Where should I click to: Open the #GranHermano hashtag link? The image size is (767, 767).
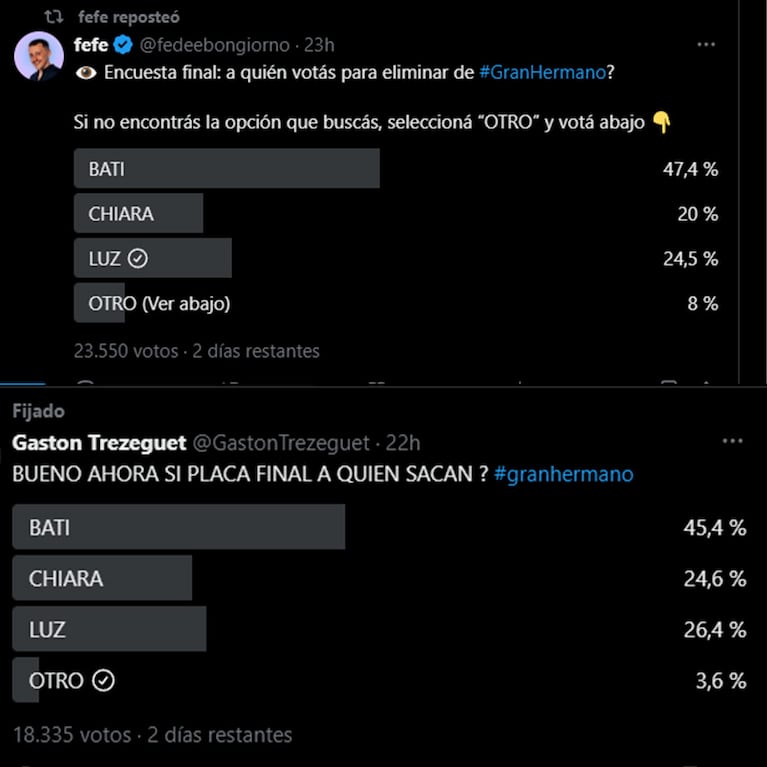pyautogui.click(x=542, y=72)
